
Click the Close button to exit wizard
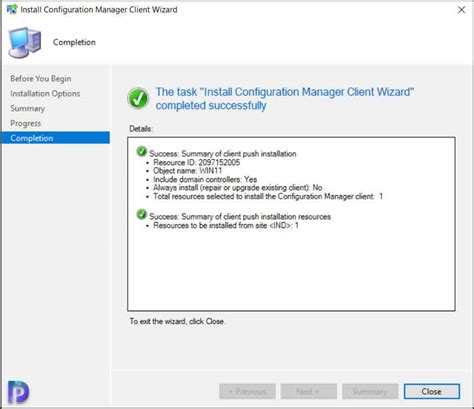point(432,391)
